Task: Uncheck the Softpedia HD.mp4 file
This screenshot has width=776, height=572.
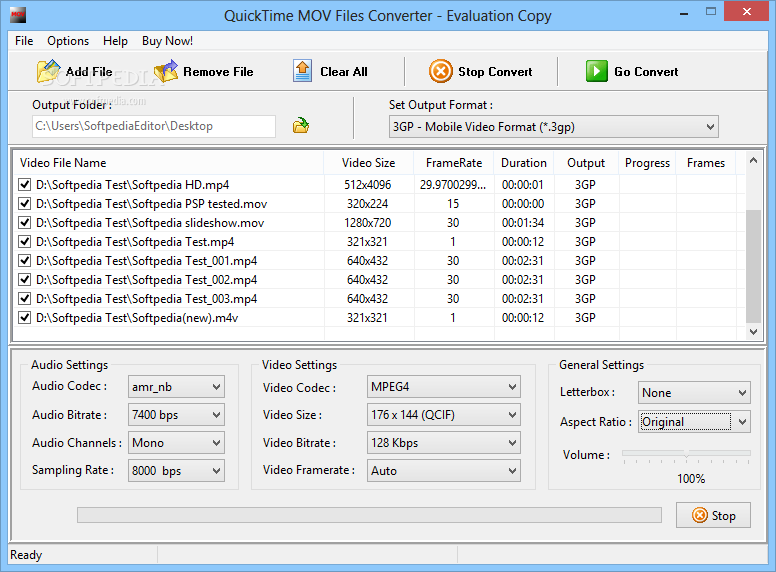Action: coord(24,185)
